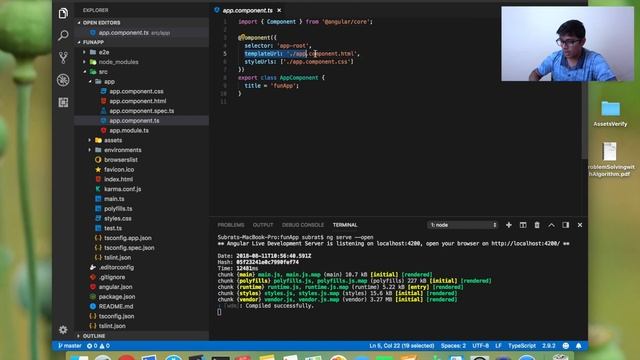Open the Search view in activity bar
The height and width of the screenshot is (360, 640).
coord(63,36)
